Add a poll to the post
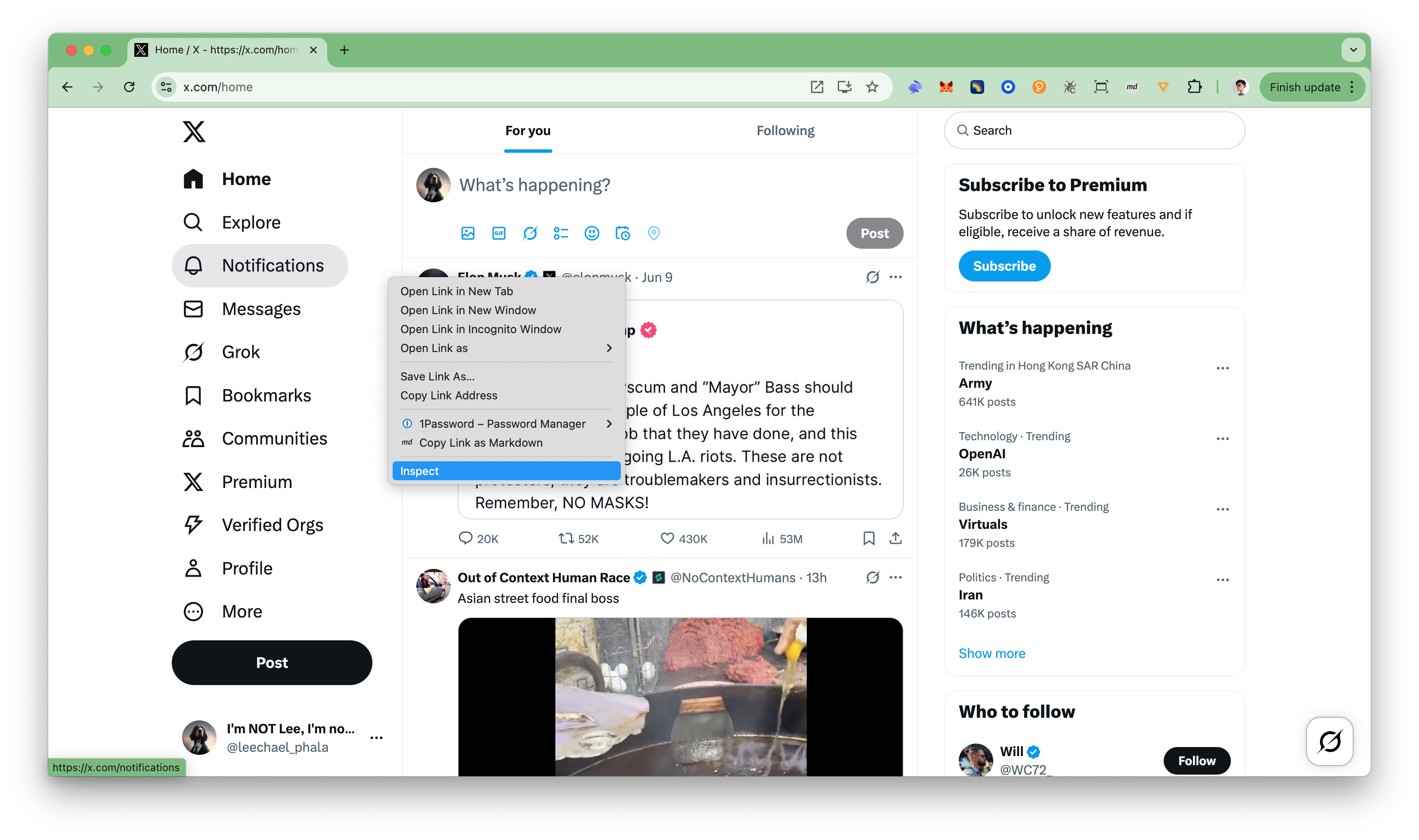Image resolution: width=1419 pixels, height=840 pixels. (x=561, y=233)
